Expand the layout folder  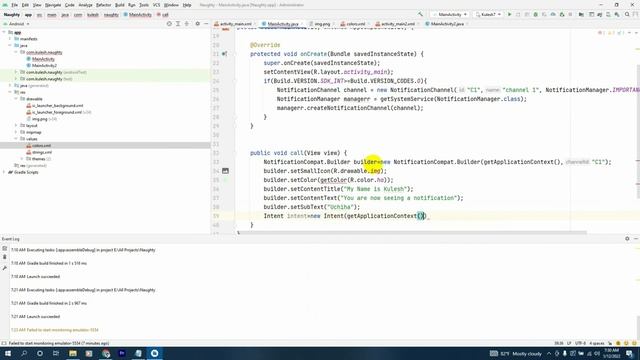[x=16, y=126]
